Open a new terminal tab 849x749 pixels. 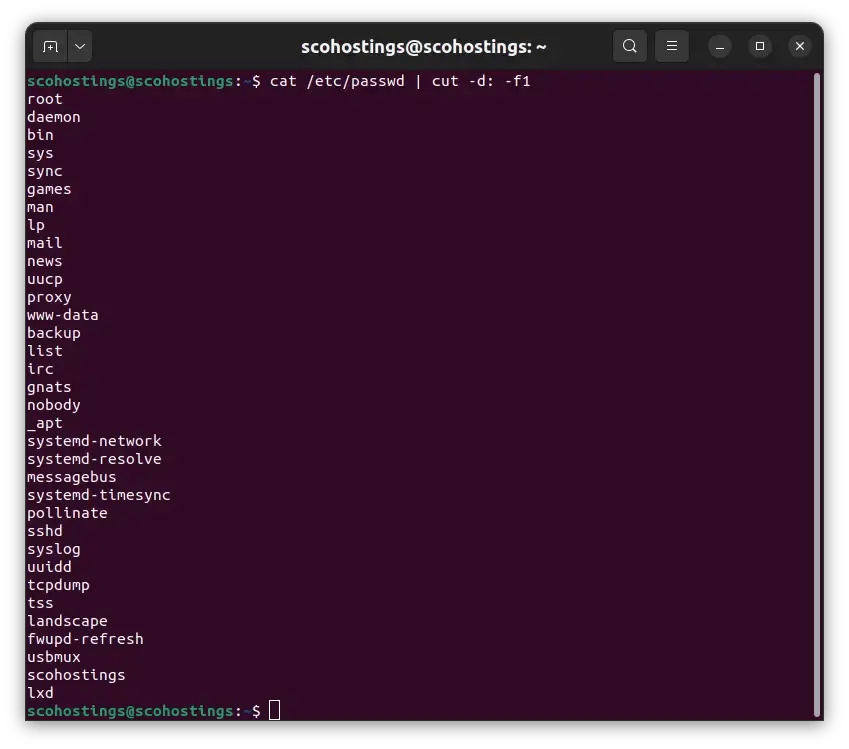click(x=52, y=46)
